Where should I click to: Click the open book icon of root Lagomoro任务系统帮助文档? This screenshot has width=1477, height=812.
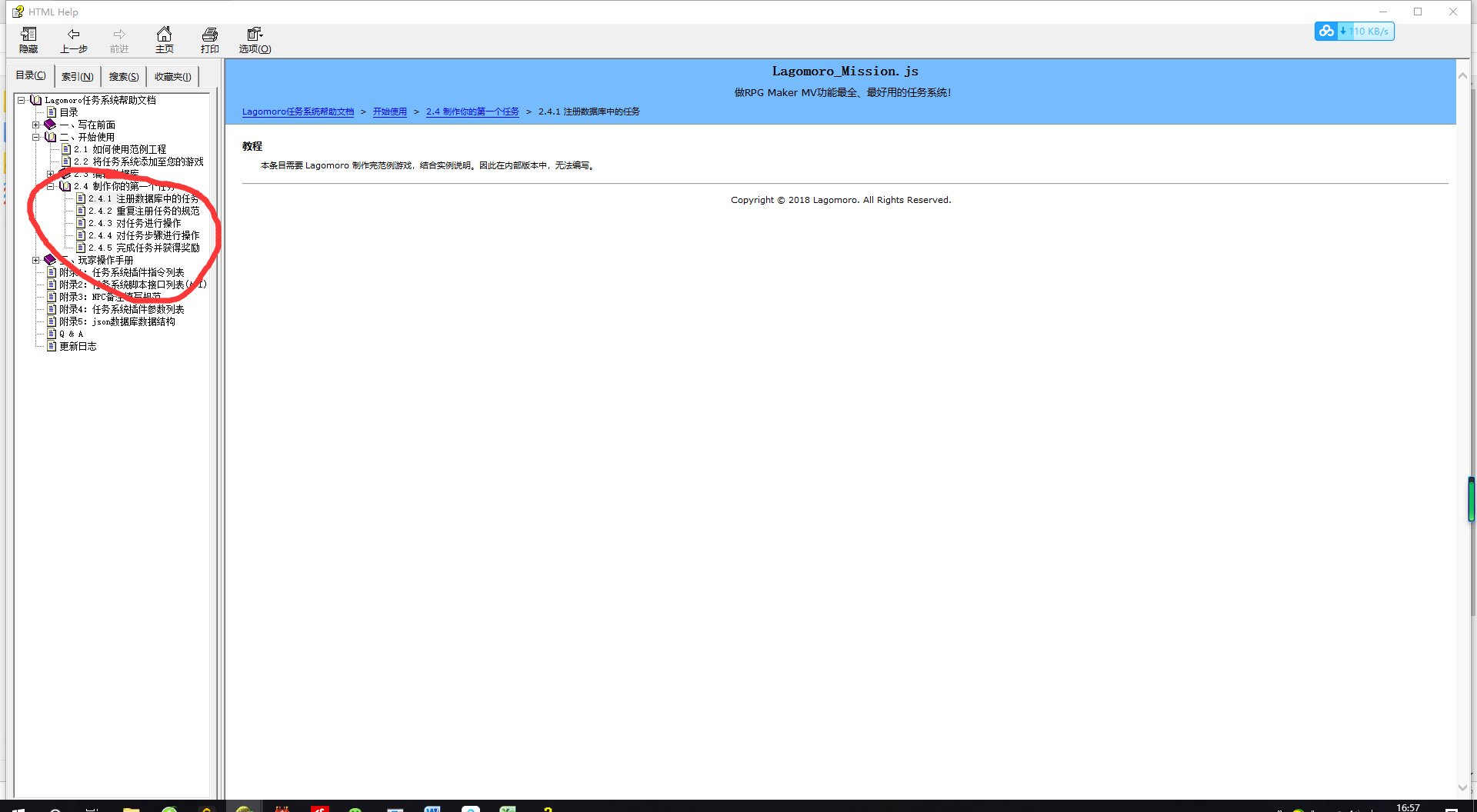pyautogui.click(x=36, y=100)
